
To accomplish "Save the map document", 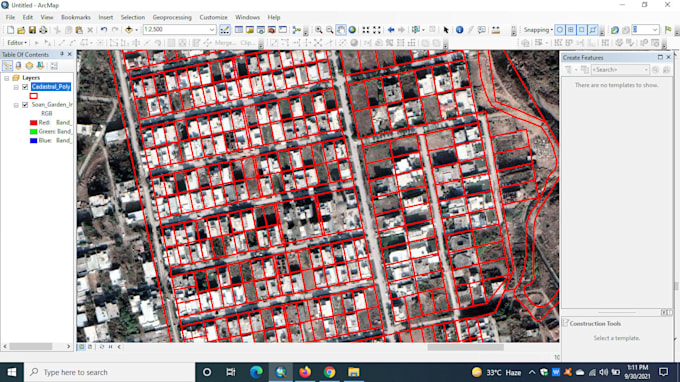I will (x=32, y=30).
